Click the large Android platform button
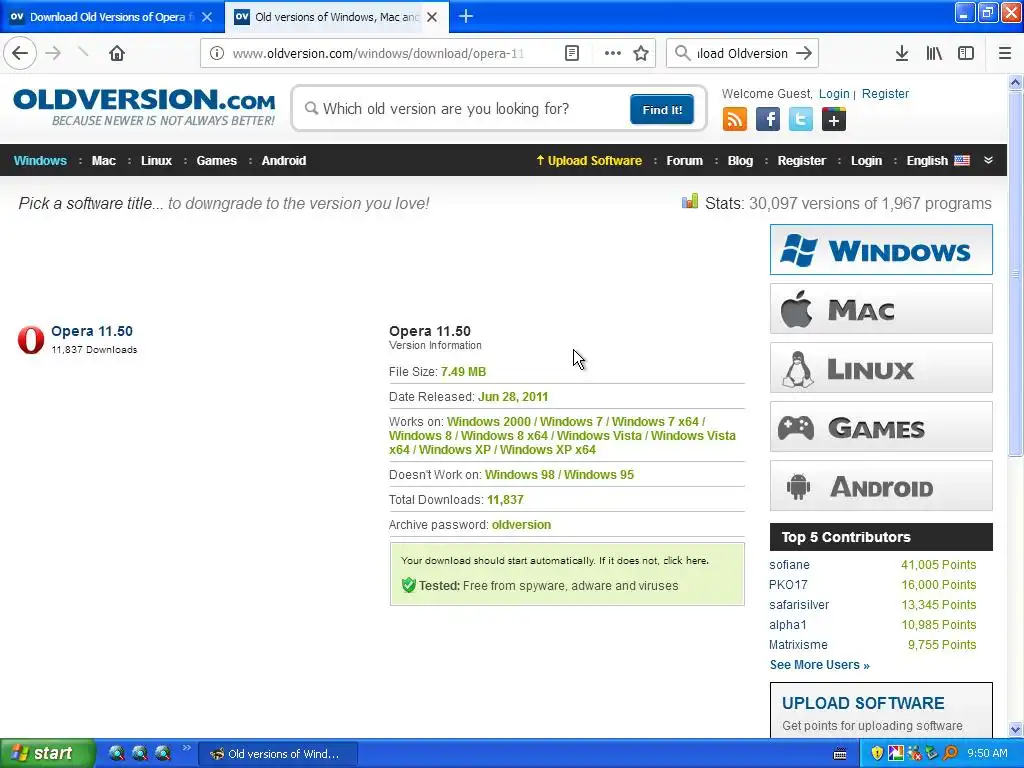 (881, 486)
